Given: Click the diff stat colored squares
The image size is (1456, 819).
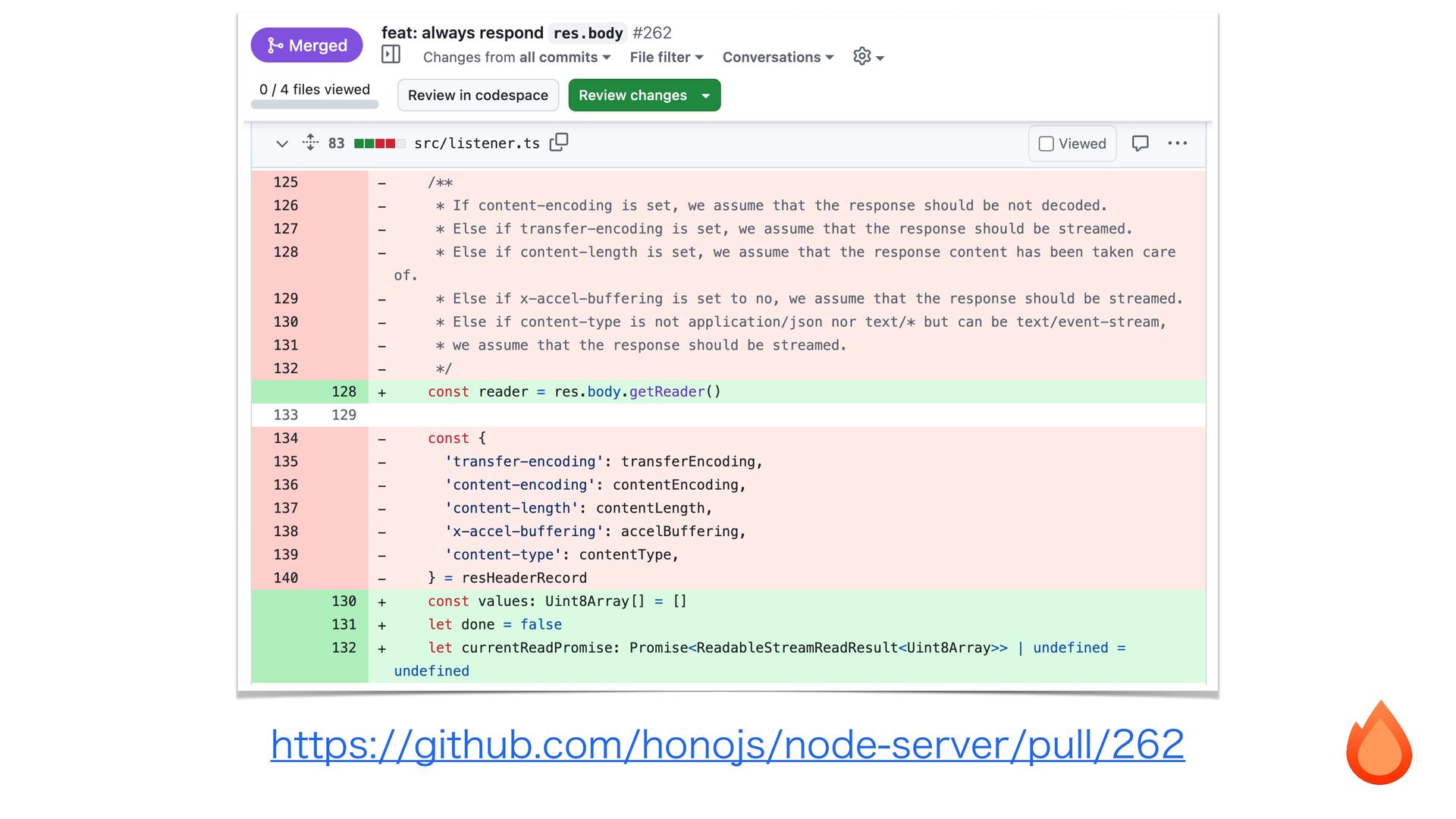Looking at the screenshot, I should [379, 143].
